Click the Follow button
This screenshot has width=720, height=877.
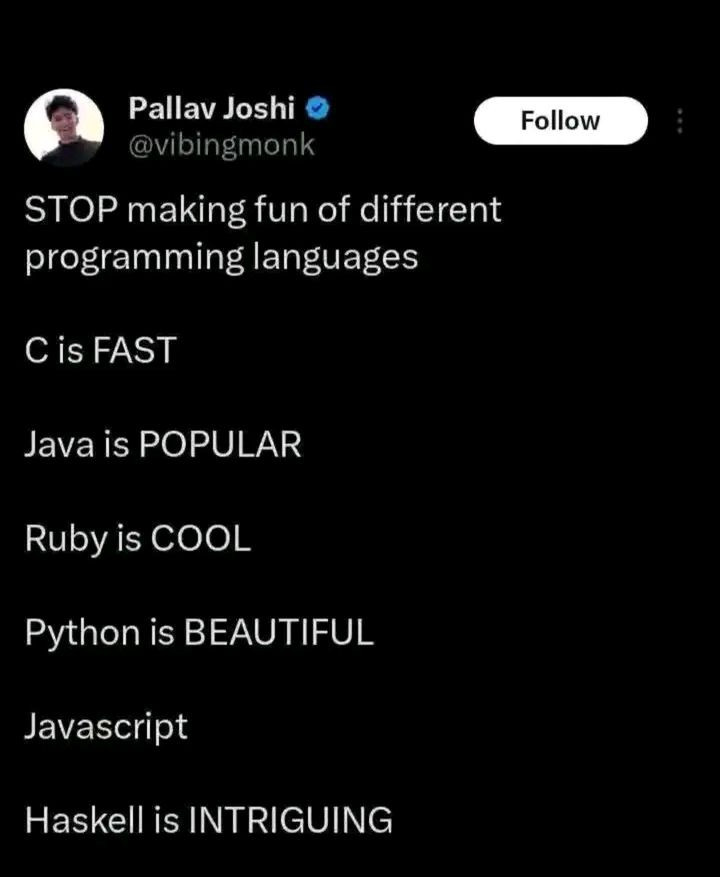coord(560,119)
